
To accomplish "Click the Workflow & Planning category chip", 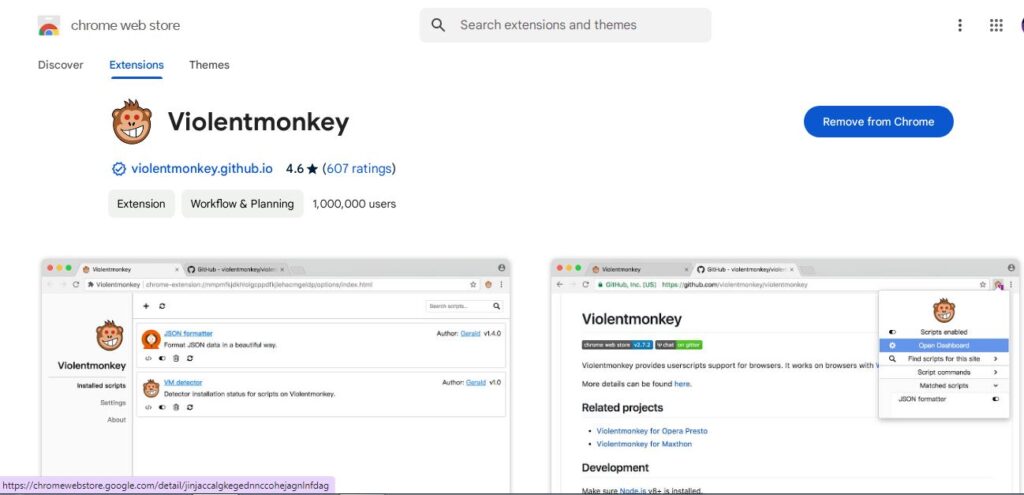I will (242, 204).
